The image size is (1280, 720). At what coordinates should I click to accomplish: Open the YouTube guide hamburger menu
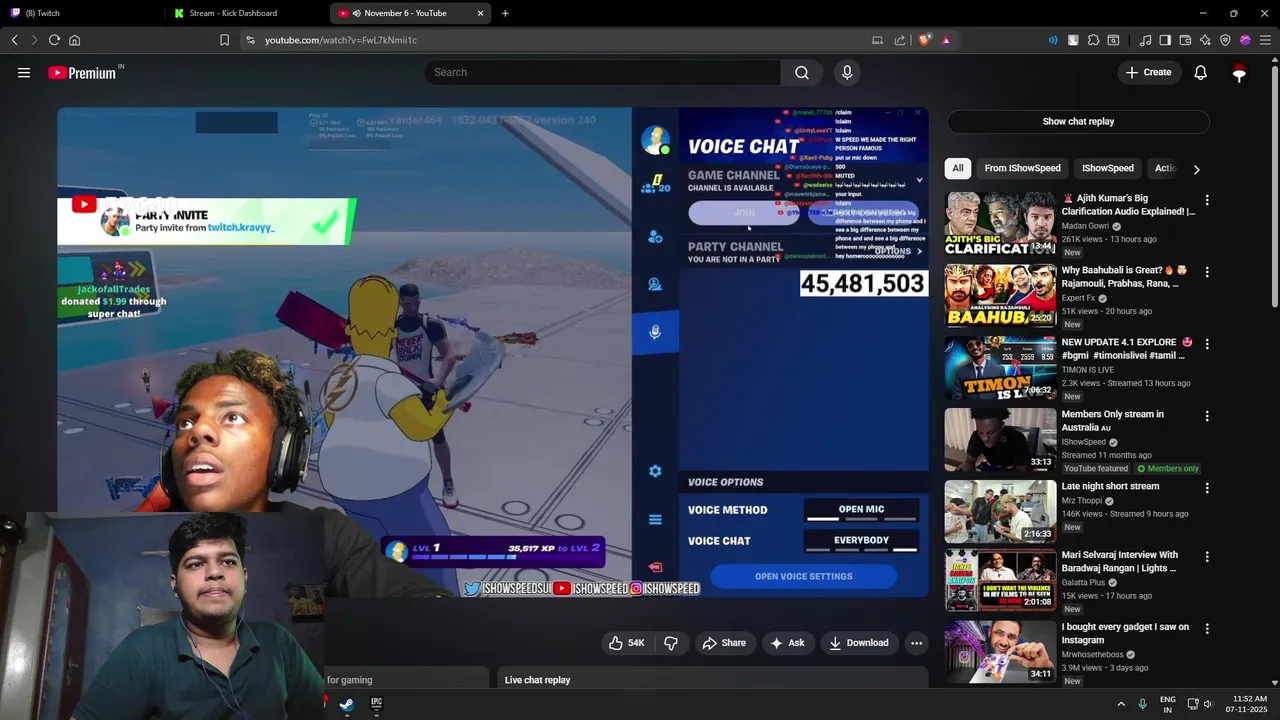coord(24,72)
